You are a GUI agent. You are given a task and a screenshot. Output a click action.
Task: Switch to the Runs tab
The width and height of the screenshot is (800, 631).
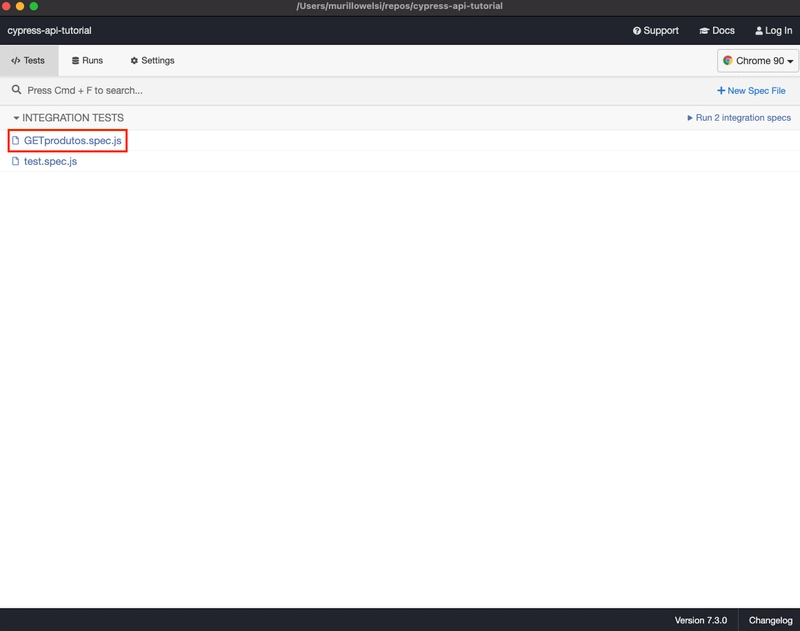pyautogui.click(x=87, y=61)
